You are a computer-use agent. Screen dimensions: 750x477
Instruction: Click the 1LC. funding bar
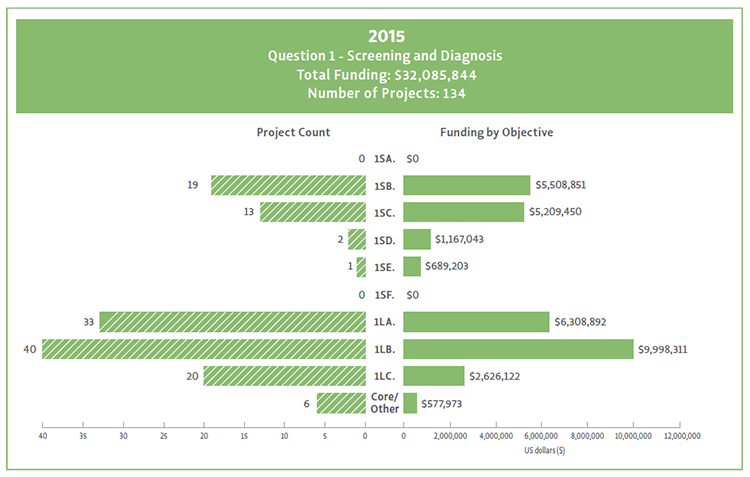[x=433, y=376]
